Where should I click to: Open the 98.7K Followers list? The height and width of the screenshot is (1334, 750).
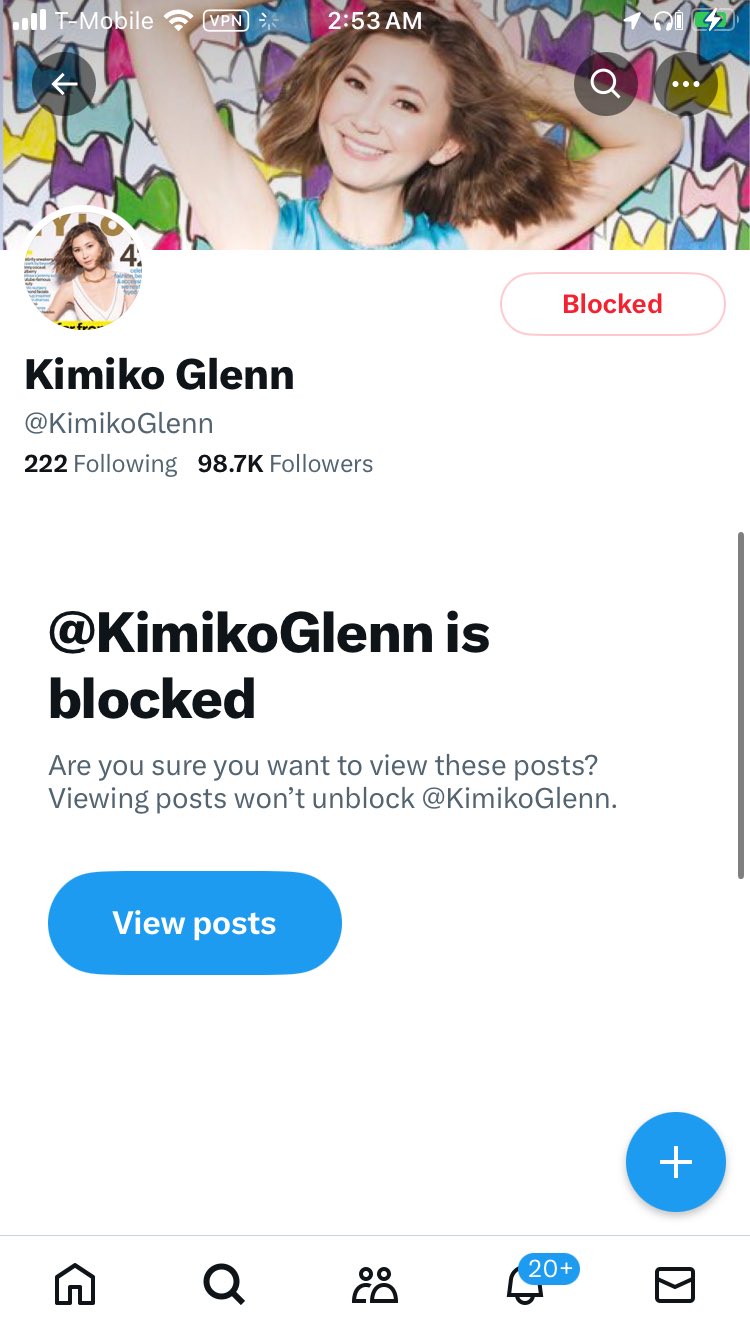285,464
